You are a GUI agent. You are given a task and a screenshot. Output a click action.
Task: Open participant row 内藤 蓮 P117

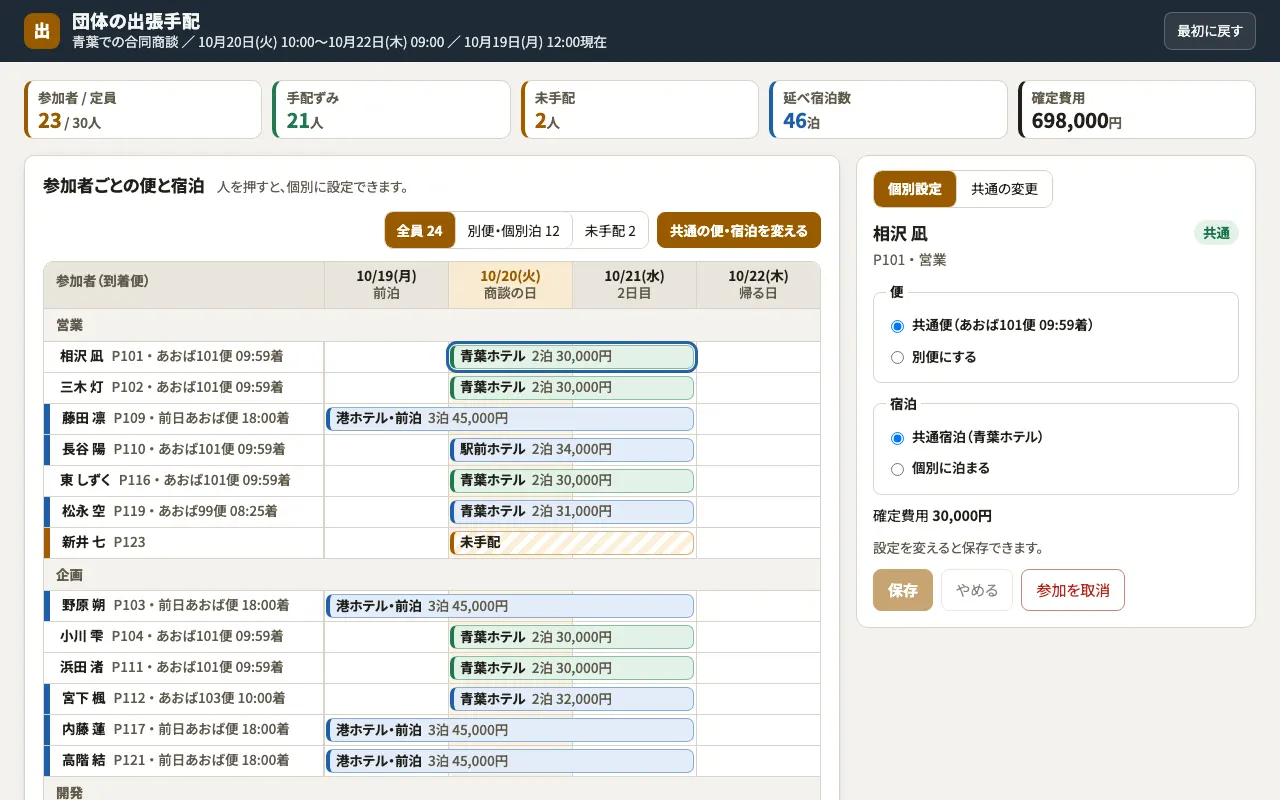[184, 729]
